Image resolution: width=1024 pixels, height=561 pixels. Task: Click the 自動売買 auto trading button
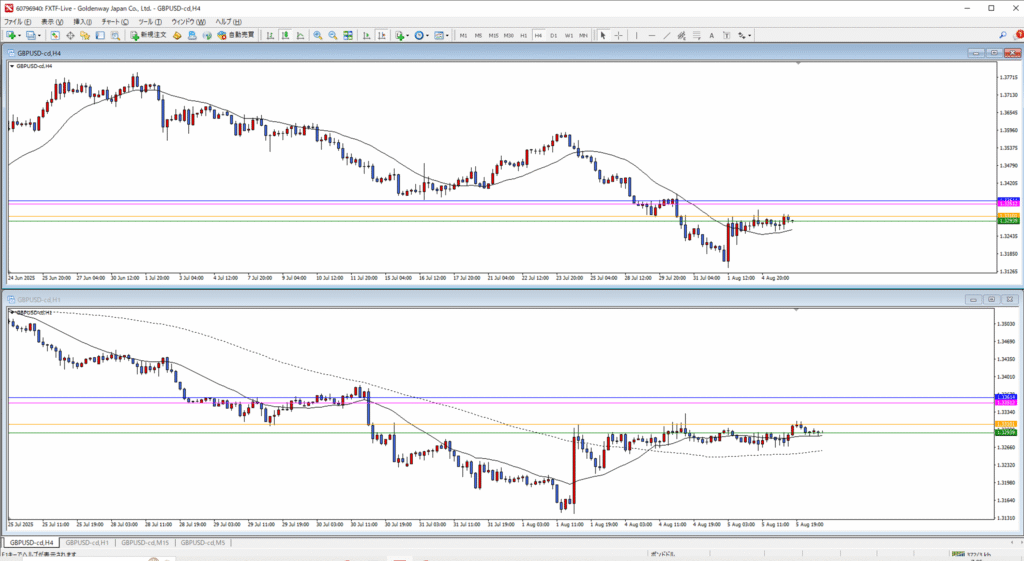[x=236, y=35]
